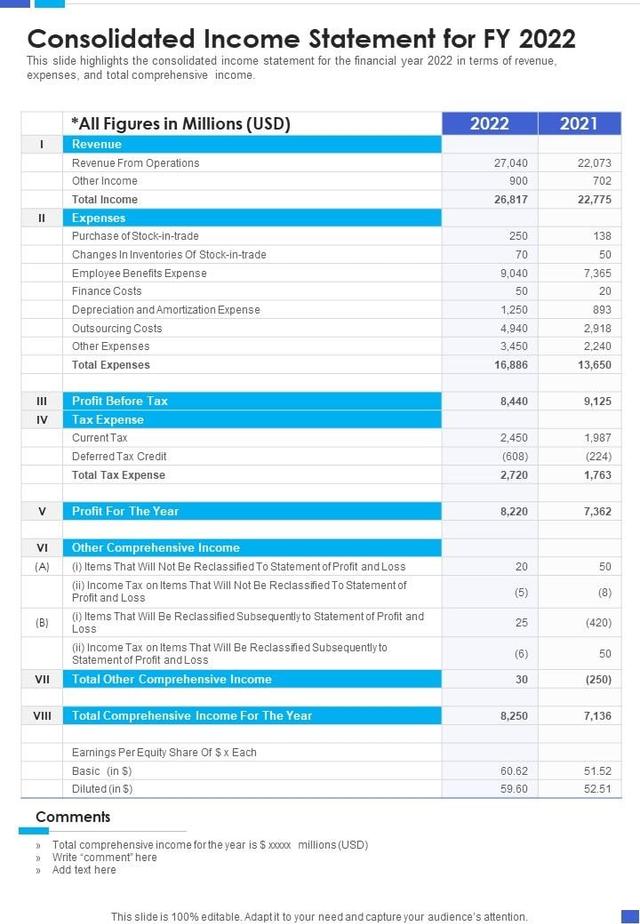Select the All Figures in Millions header
The height and width of the screenshot is (924, 640).
pos(181,123)
